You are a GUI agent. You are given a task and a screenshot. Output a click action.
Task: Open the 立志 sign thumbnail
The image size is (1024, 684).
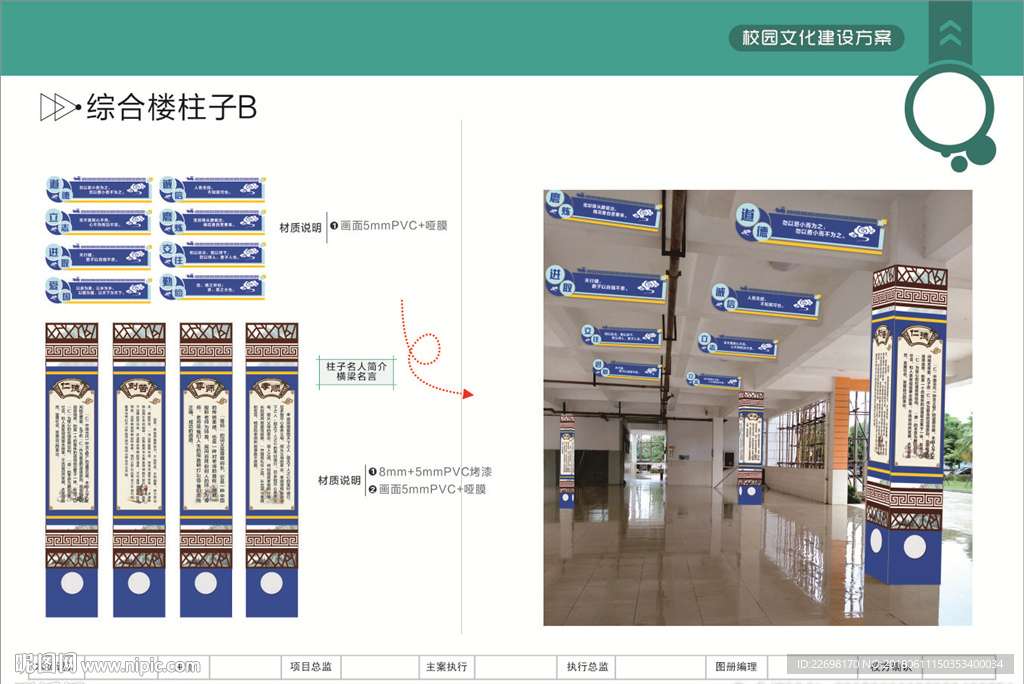coord(98,220)
